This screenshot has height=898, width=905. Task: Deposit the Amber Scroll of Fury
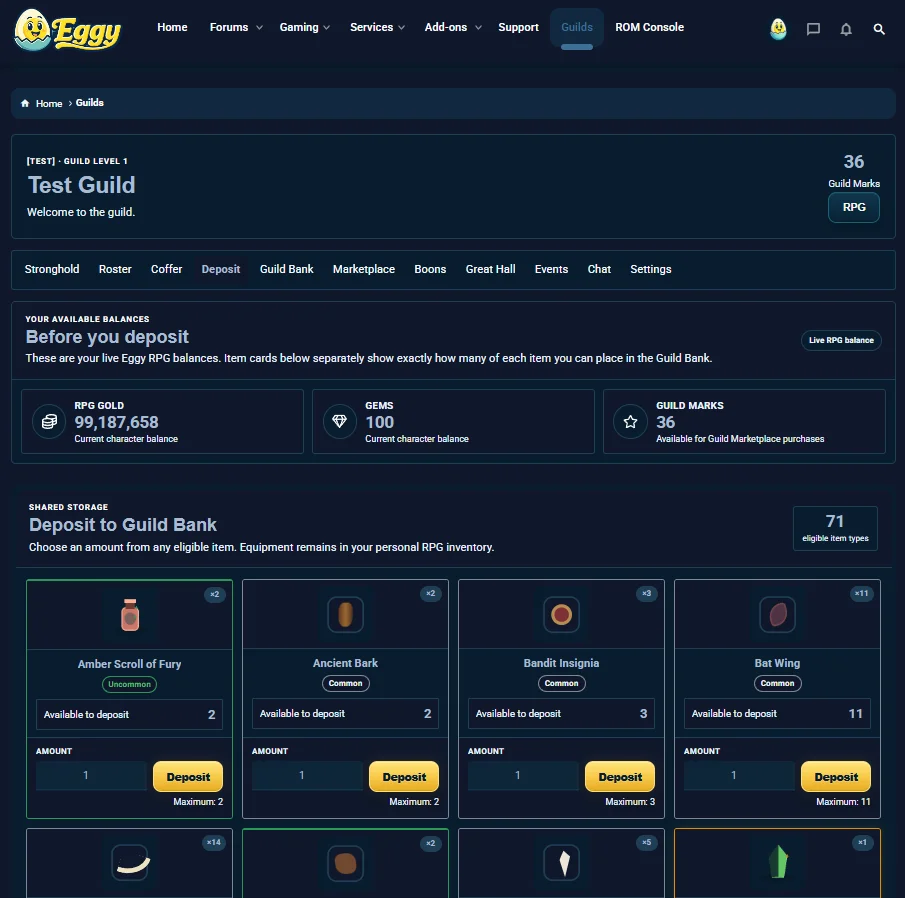188,777
